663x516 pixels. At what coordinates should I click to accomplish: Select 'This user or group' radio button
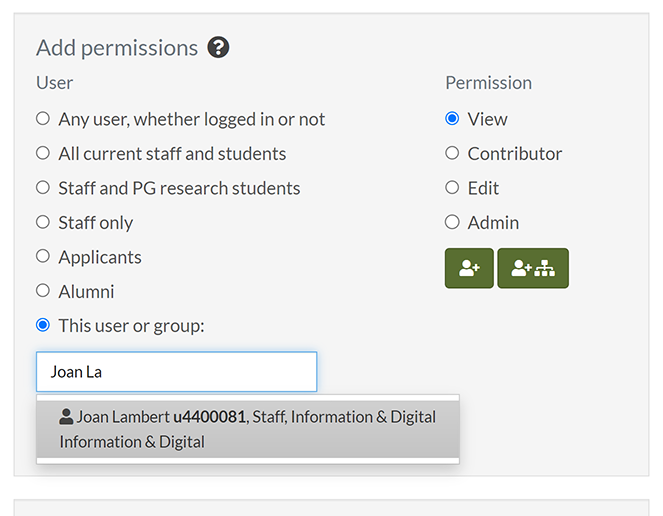point(43,326)
